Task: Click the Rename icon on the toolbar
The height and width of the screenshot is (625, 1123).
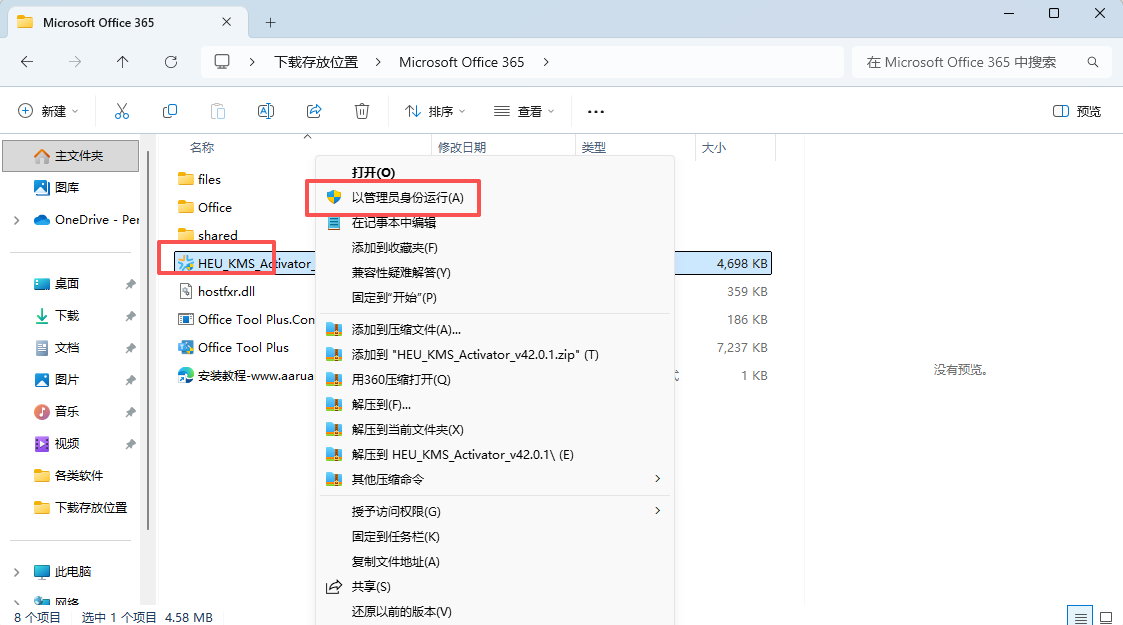Action: [x=266, y=110]
